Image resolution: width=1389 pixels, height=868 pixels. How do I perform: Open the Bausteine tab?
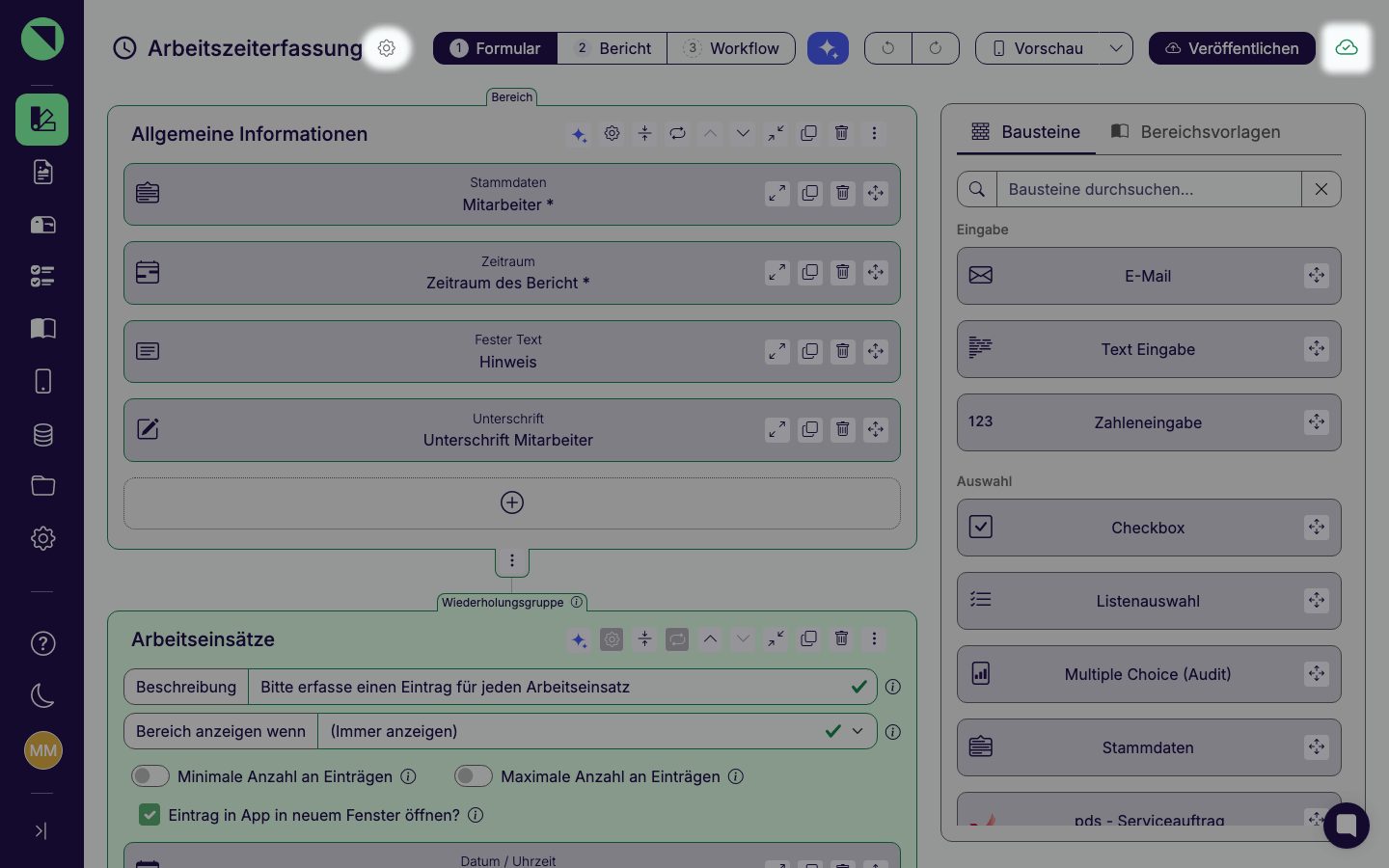(1026, 132)
